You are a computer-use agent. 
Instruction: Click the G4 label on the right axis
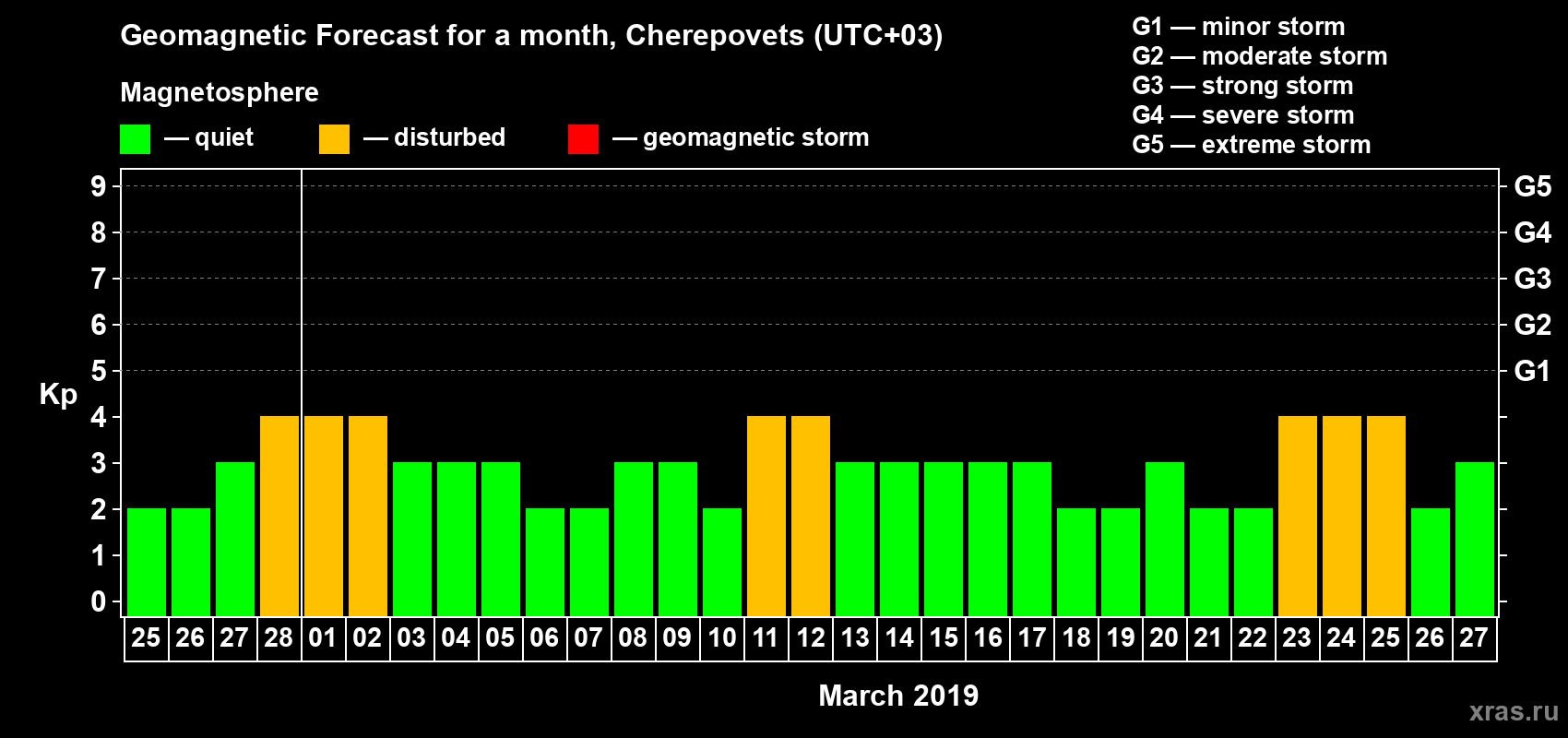pyautogui.click(x=1533, y=232)
